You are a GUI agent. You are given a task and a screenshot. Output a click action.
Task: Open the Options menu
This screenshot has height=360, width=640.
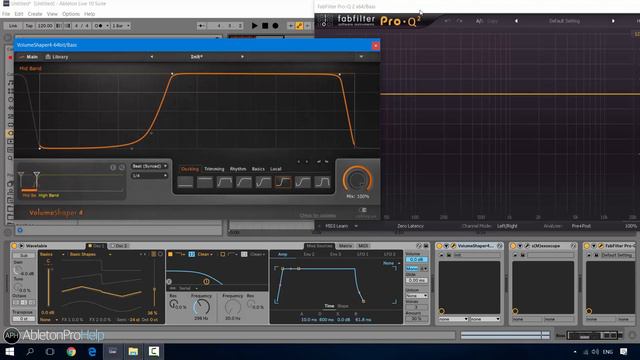pyautogui.click(x=71, y=14)
